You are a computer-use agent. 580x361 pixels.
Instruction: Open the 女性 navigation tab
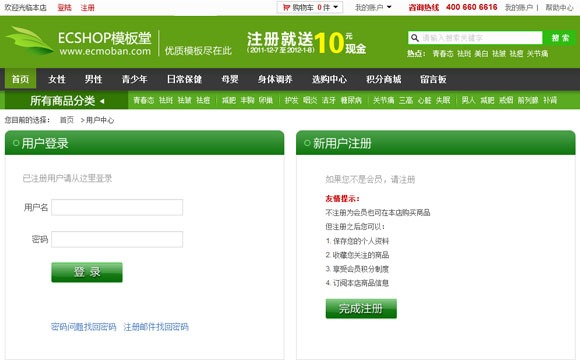click(x=57, y=79)
